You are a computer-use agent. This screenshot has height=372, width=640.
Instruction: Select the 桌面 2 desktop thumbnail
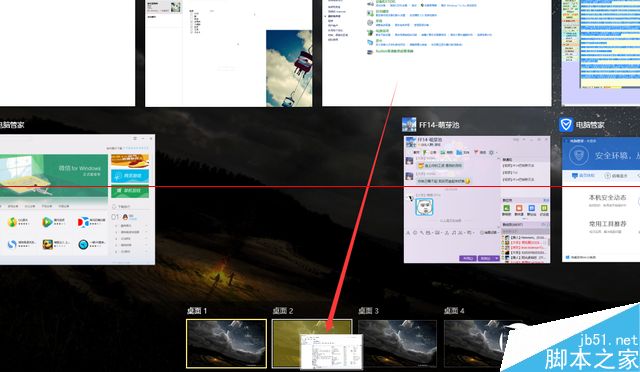coord(311,343)
